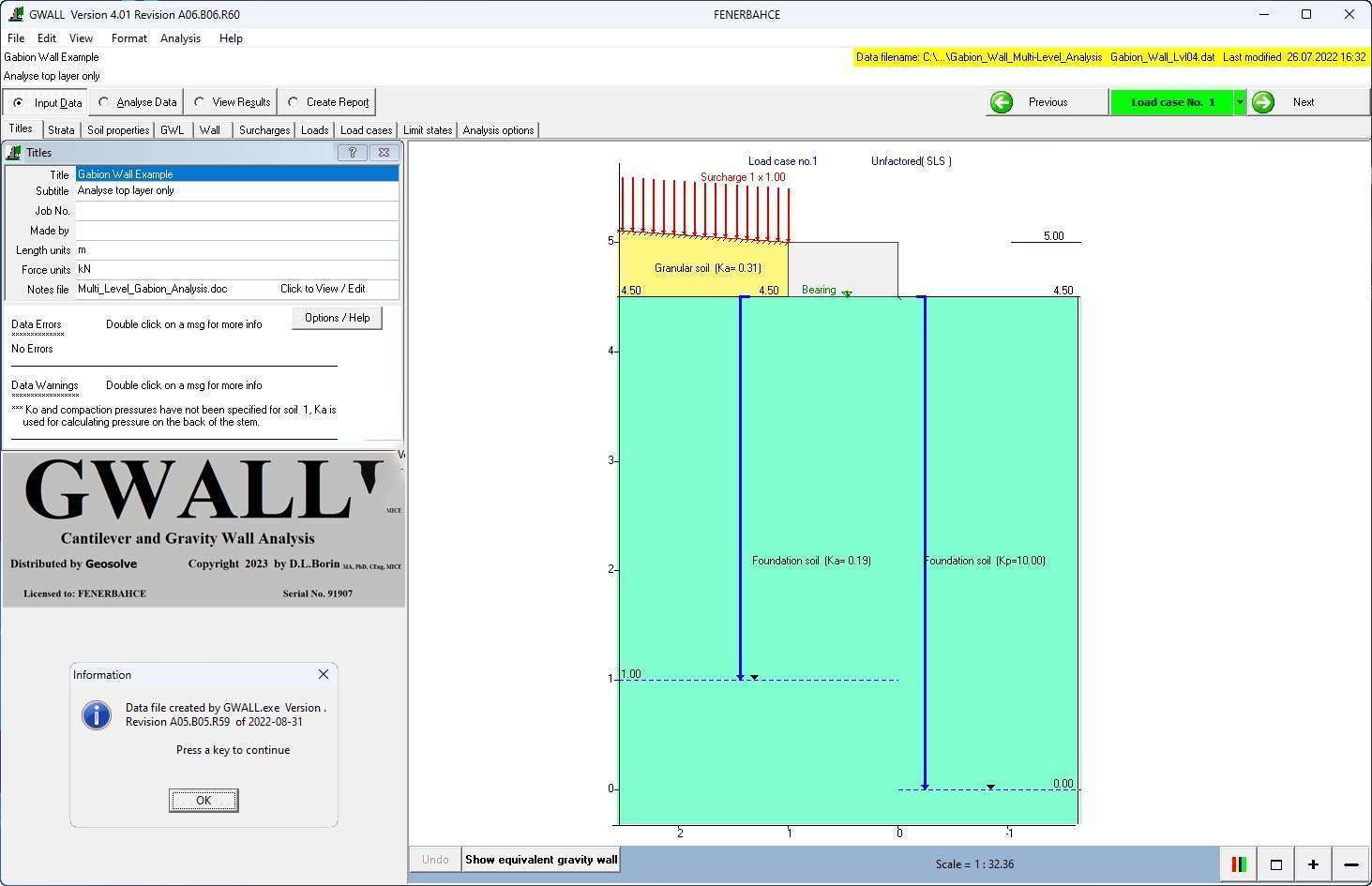The height and width of the screenshot is (886, 1372).
Task: Zoom out using the minus icon
Action: point(1351,863)
